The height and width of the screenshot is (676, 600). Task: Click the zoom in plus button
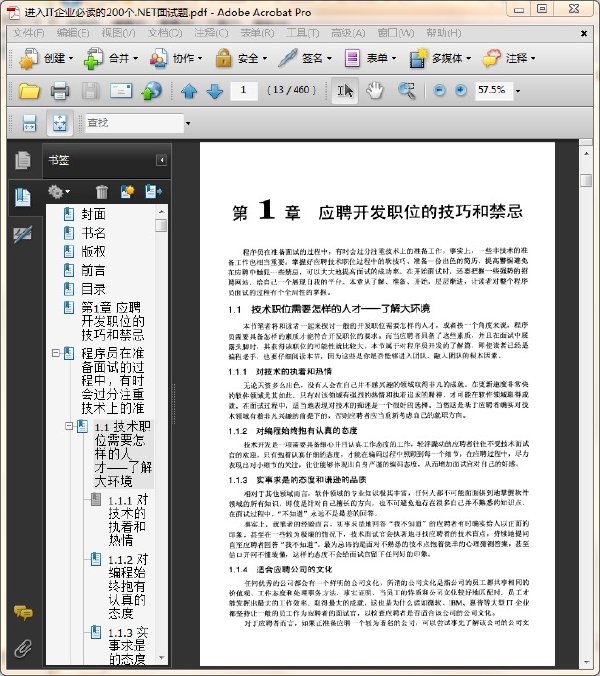pyautogui.click(x=461, y=90)
